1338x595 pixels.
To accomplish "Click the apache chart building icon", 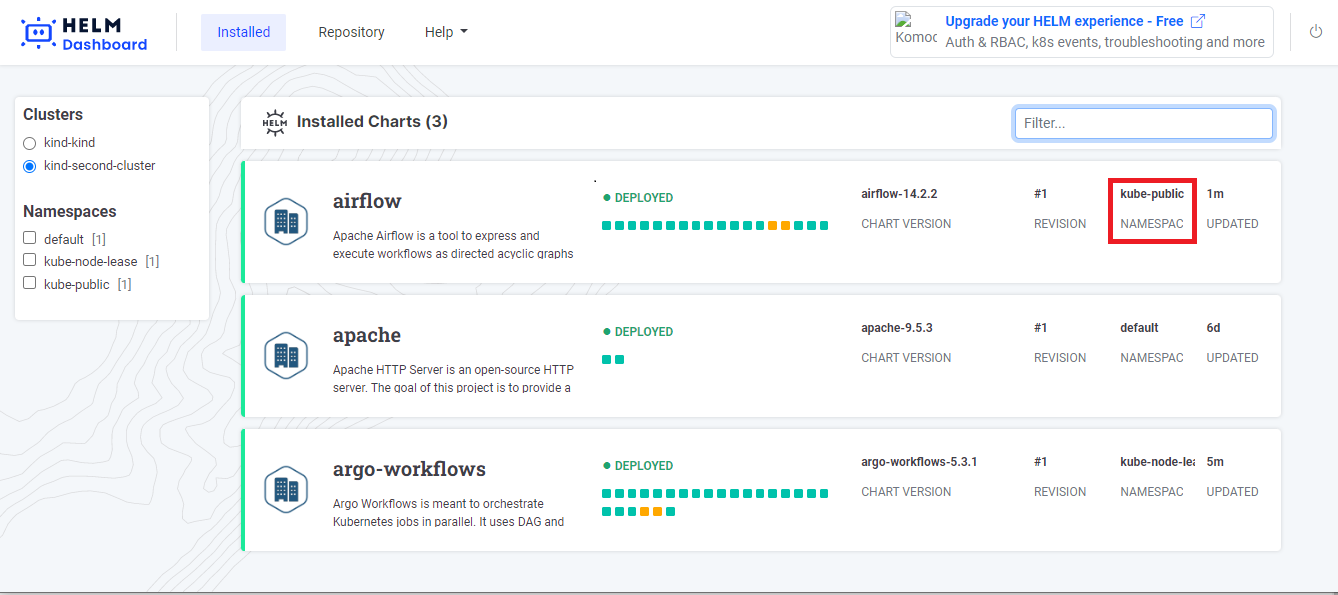I will [x=286, y=355].
